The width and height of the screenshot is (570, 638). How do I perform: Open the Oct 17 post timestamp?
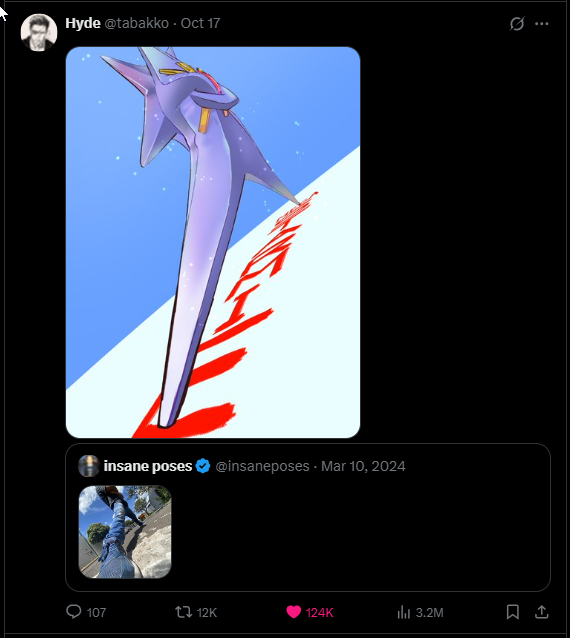tap(200, 23)
